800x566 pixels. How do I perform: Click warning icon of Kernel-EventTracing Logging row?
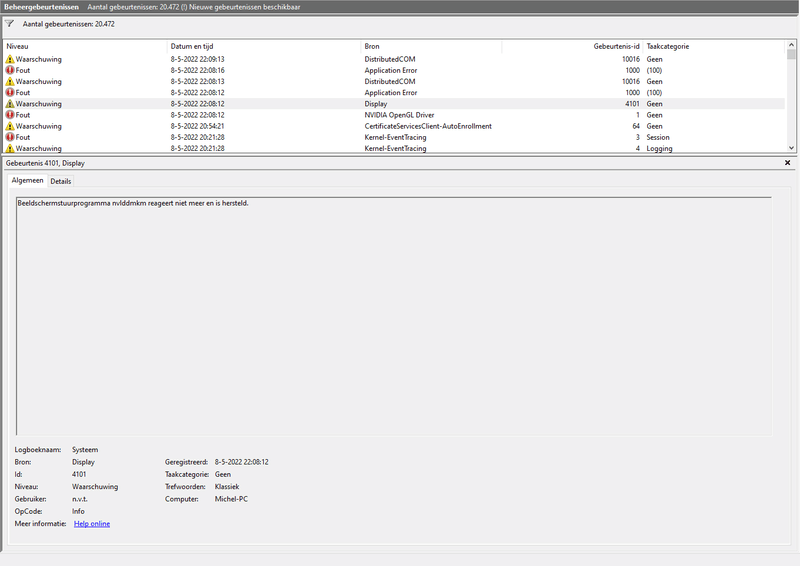10,148
